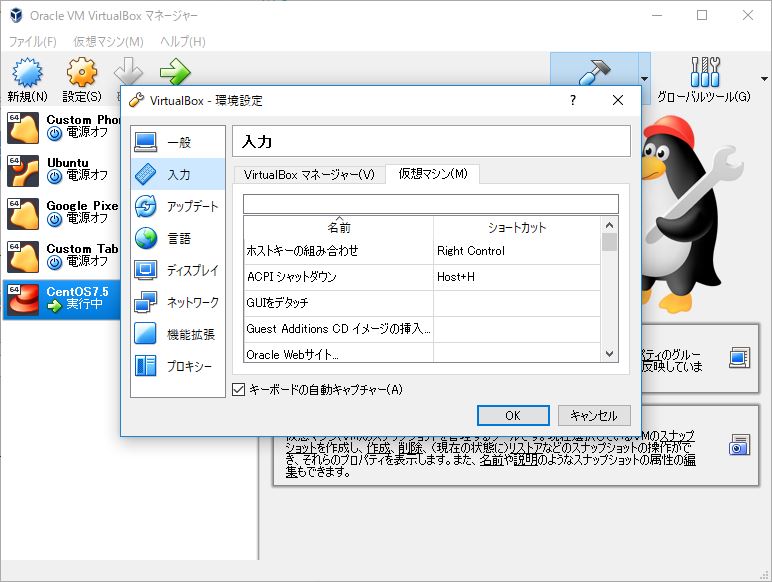The height and width of the screenshot is (582, 772).
Task: Click the 作成 link in snapshot description
Action: (378, 448)
